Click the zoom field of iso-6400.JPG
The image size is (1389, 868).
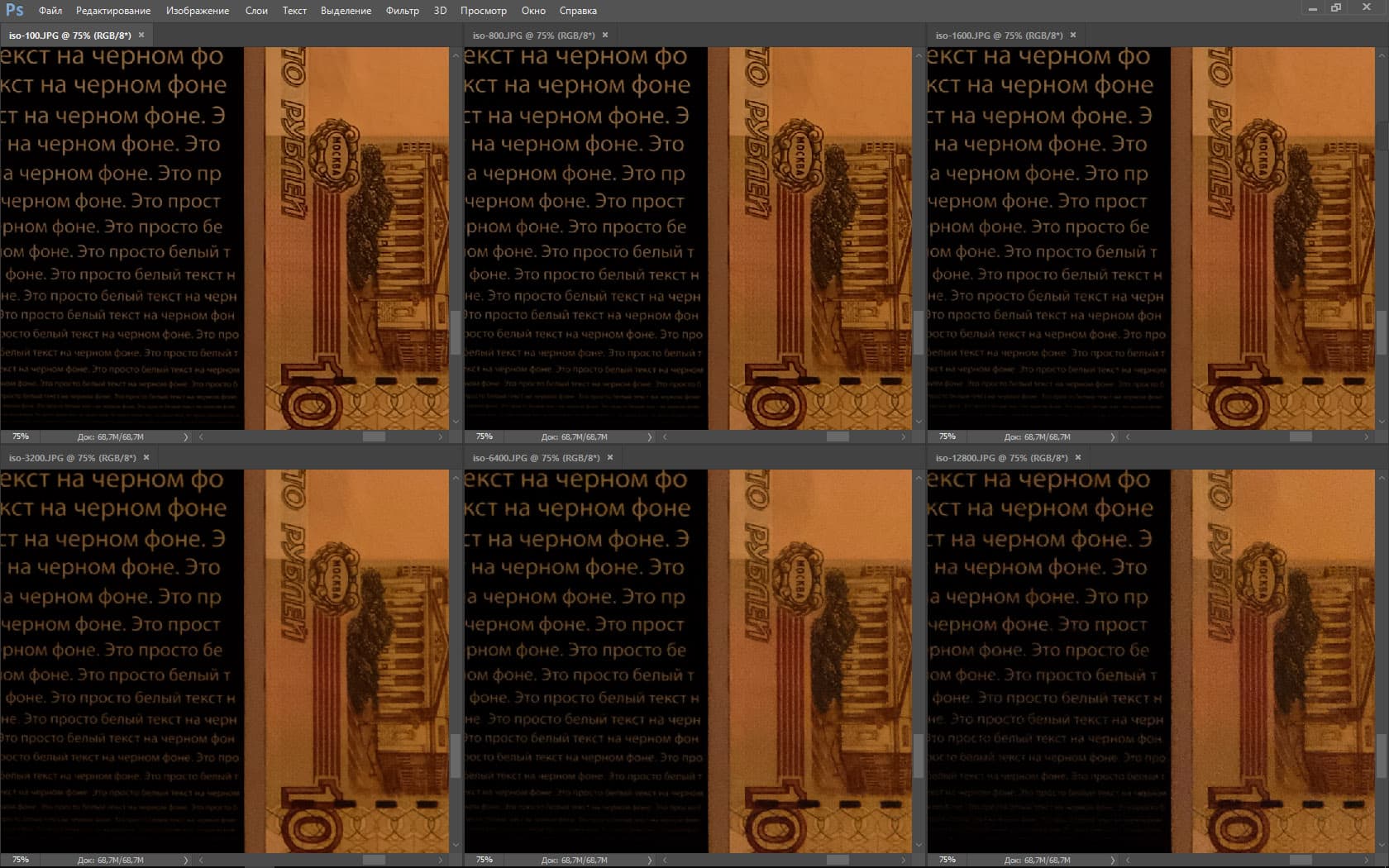click(484, 860)
